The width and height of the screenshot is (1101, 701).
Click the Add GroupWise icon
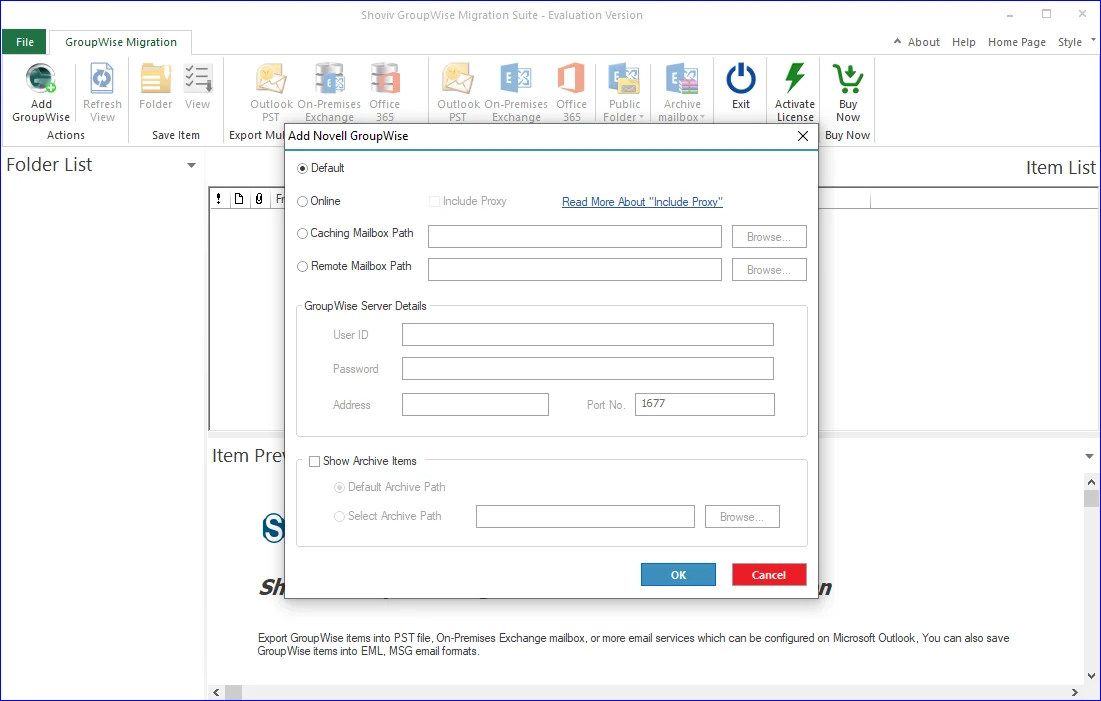(41, 79)
